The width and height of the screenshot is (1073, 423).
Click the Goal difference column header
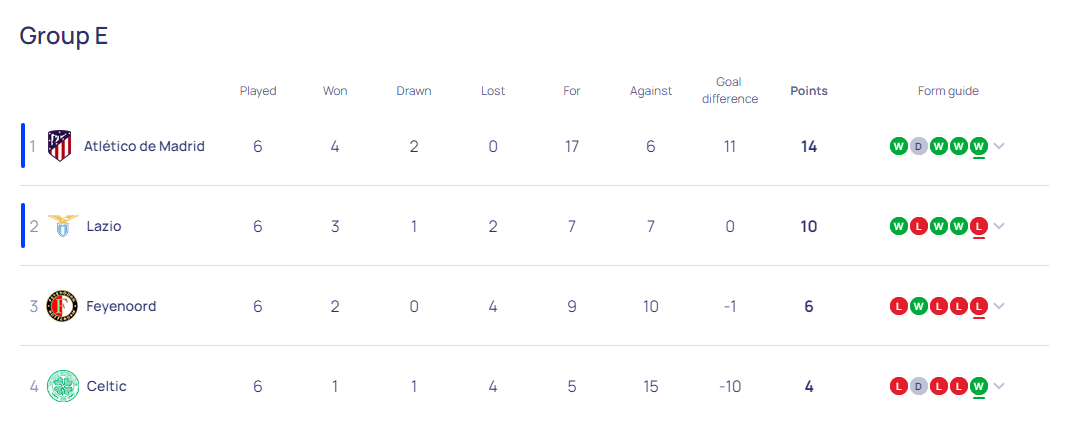[x=729, y=90]
